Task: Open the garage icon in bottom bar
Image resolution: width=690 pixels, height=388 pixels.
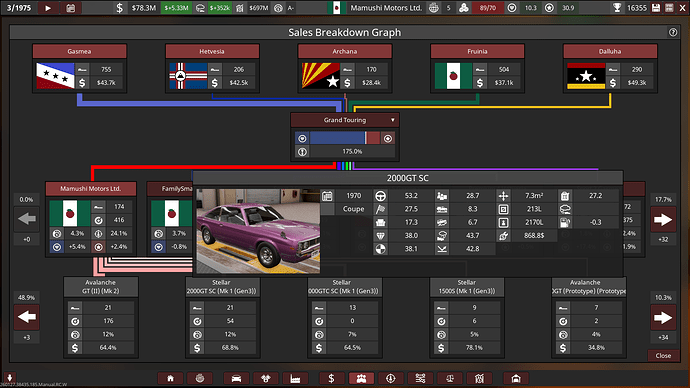Action: point(516,378)
